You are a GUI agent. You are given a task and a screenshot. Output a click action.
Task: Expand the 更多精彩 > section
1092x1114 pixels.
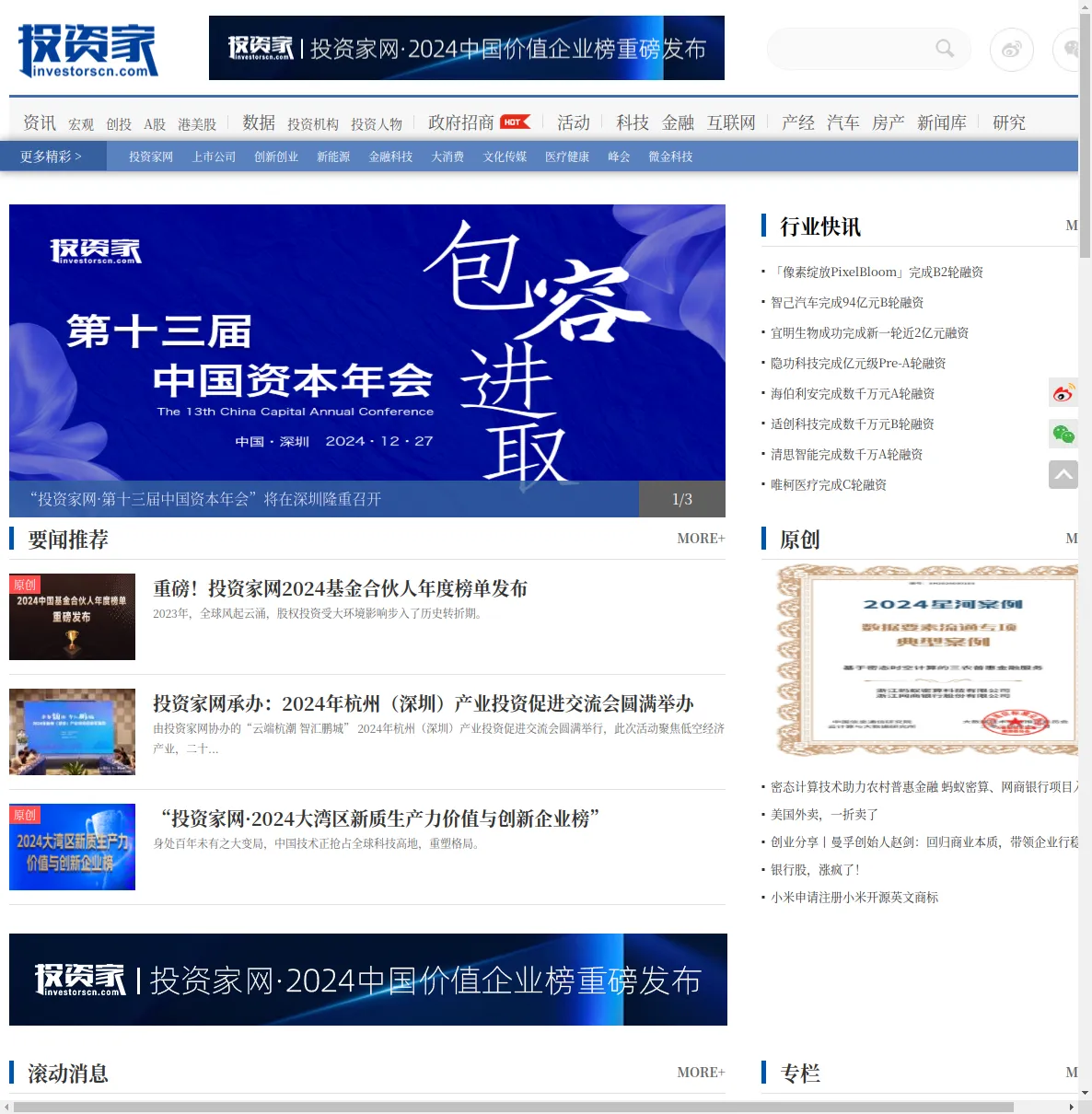click(52, 157)
